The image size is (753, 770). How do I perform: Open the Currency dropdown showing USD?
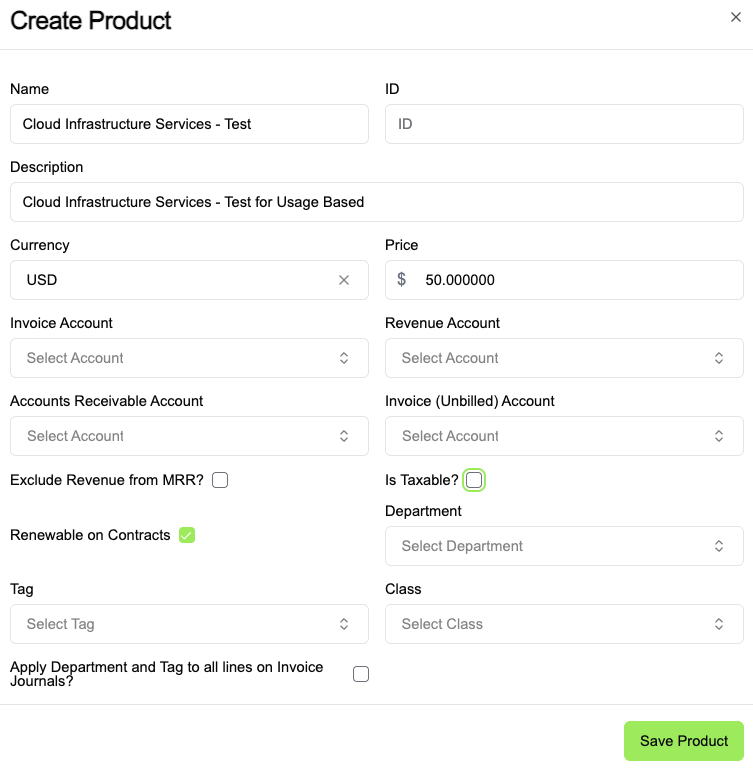pos(170,280)
